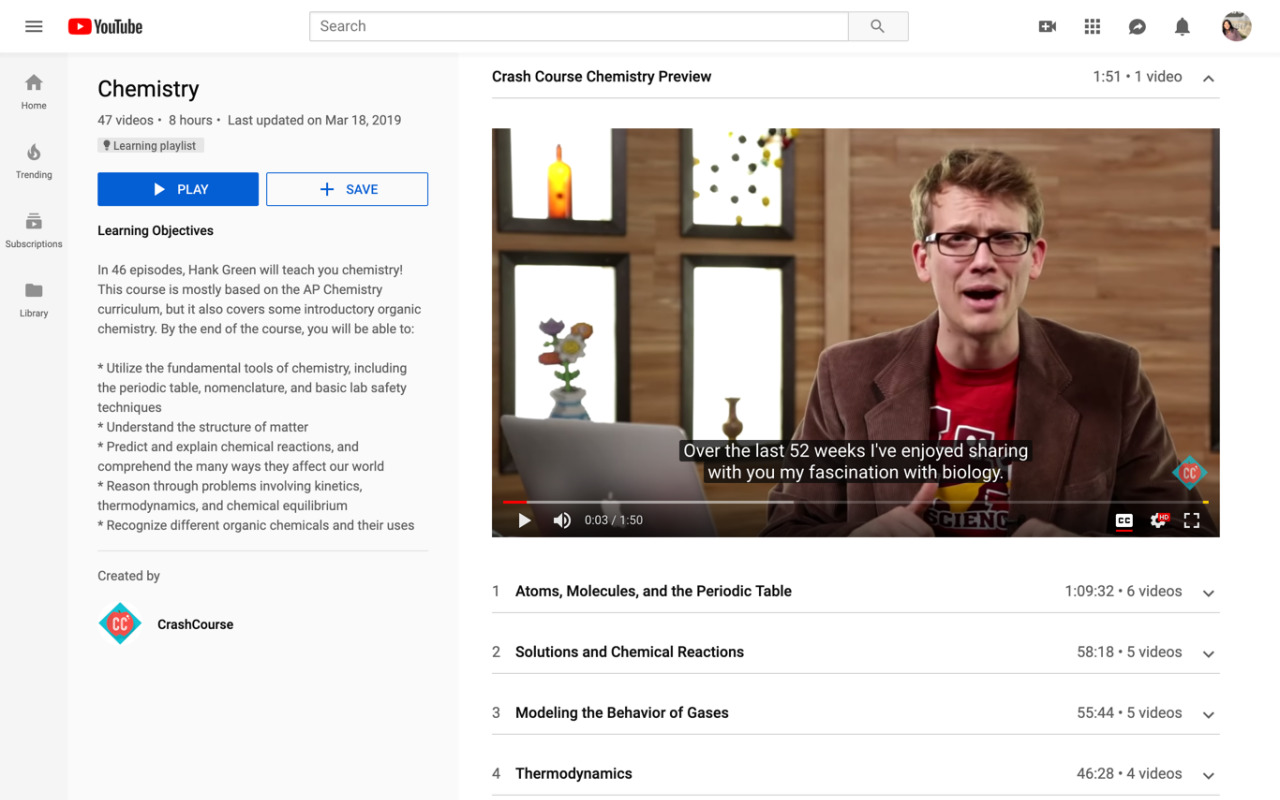Screen dimensions: 1280x800
Task: Collapse the Crash Course Chemistry Preview section
Action: click(x=1208, y=78)
